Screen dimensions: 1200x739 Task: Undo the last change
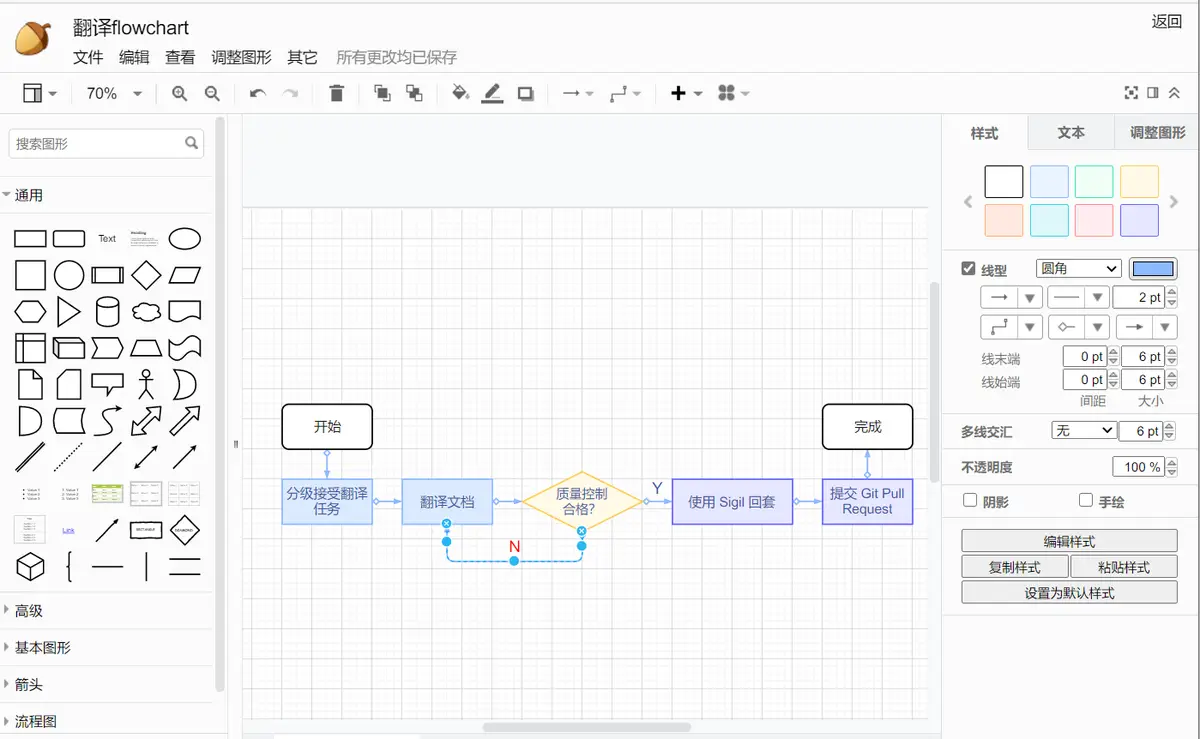(x=258, y=93)
